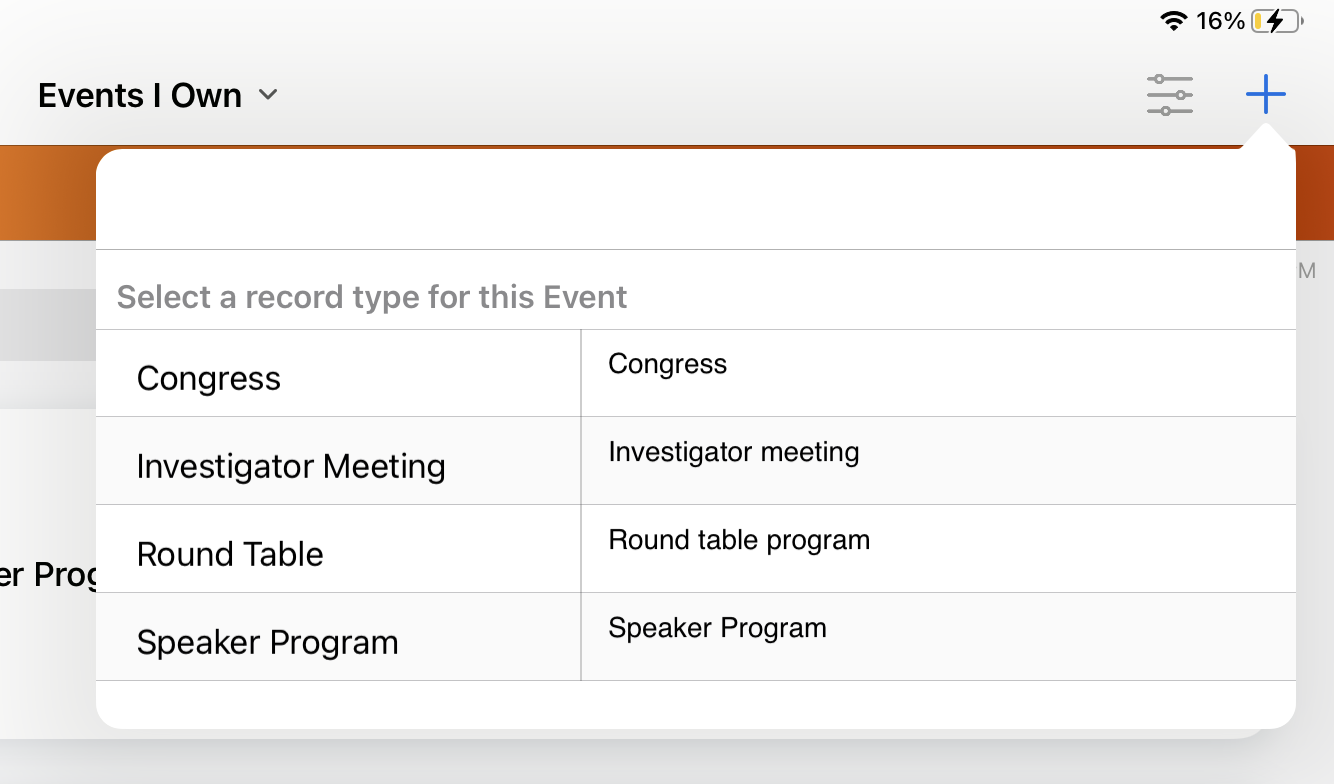Tap the blue plus add-event icon
The height and width of the screenshot is (784, 1334).
click(1265, 95)
